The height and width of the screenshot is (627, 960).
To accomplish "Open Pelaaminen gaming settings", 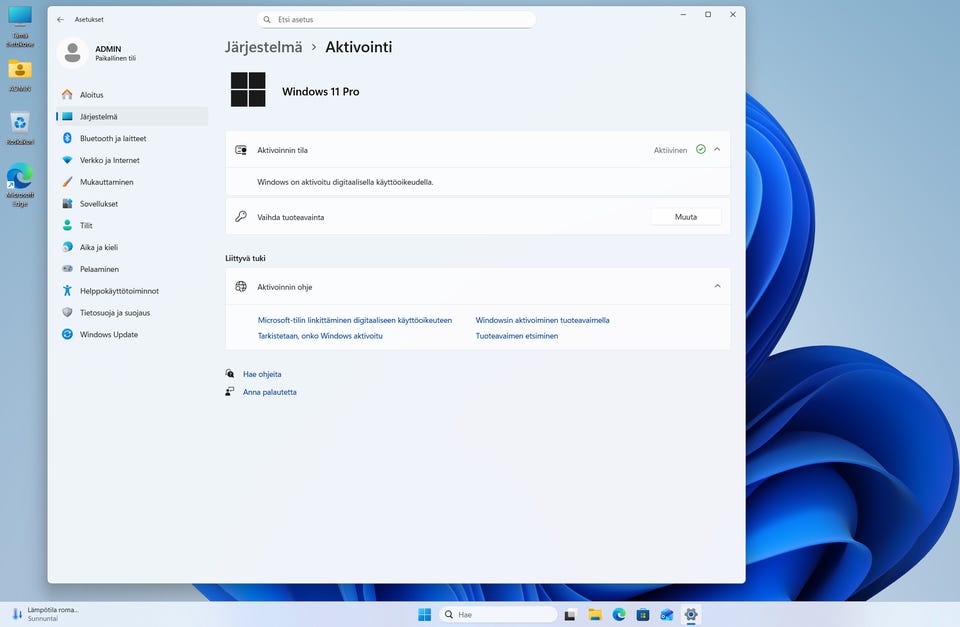I will (x=132, y=269).
